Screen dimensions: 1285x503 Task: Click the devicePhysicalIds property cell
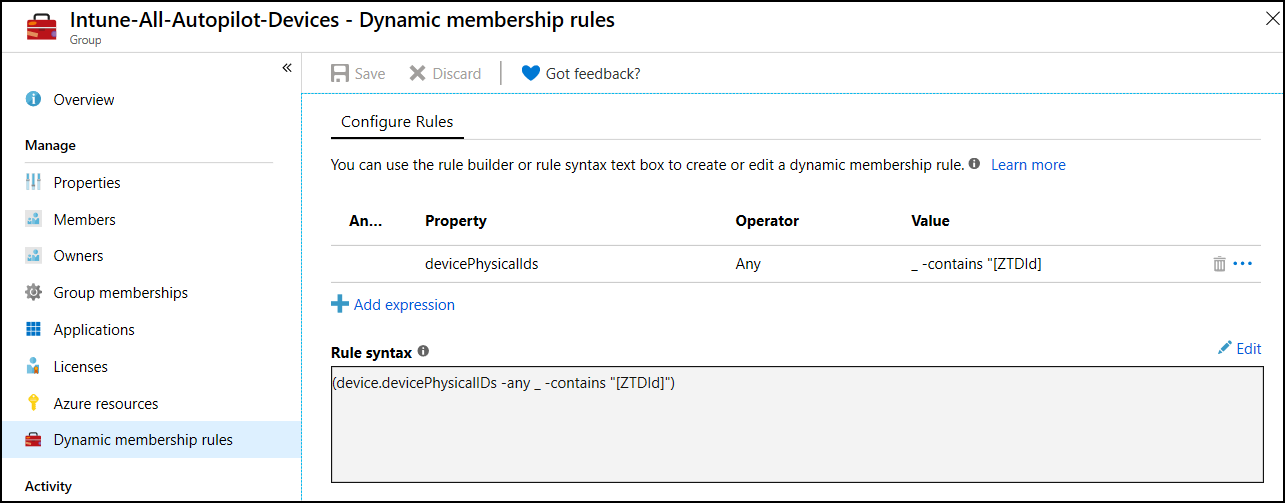coord(482,264)
